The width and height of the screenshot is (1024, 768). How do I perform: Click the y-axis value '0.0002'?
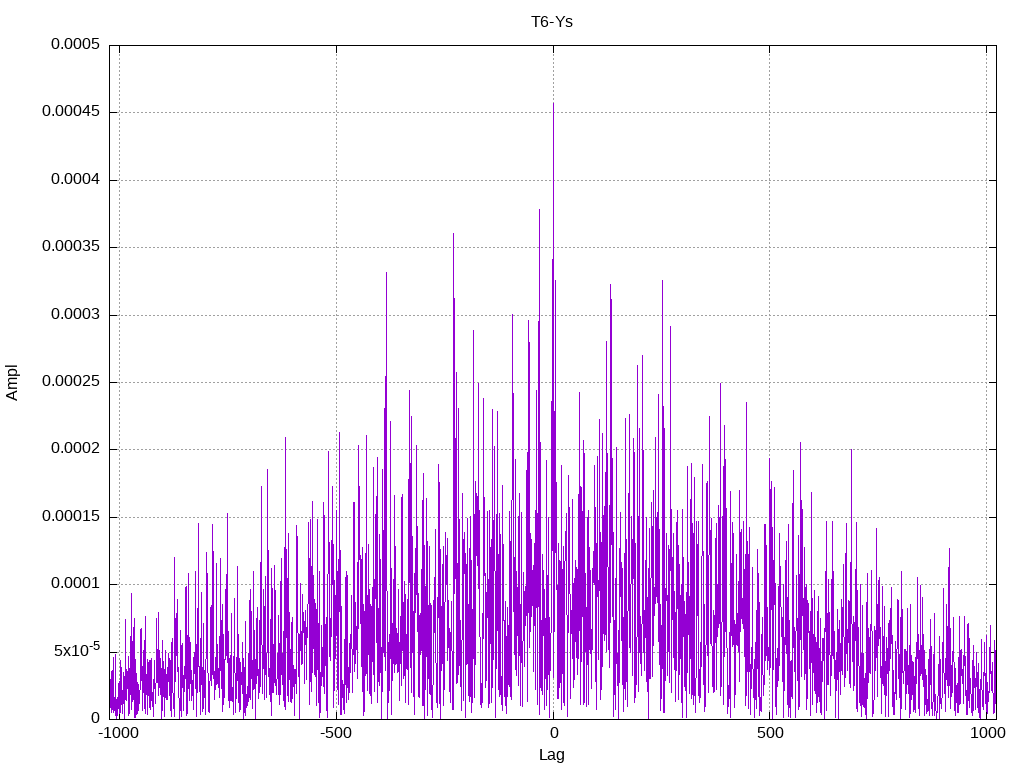[x=76, y=449]
